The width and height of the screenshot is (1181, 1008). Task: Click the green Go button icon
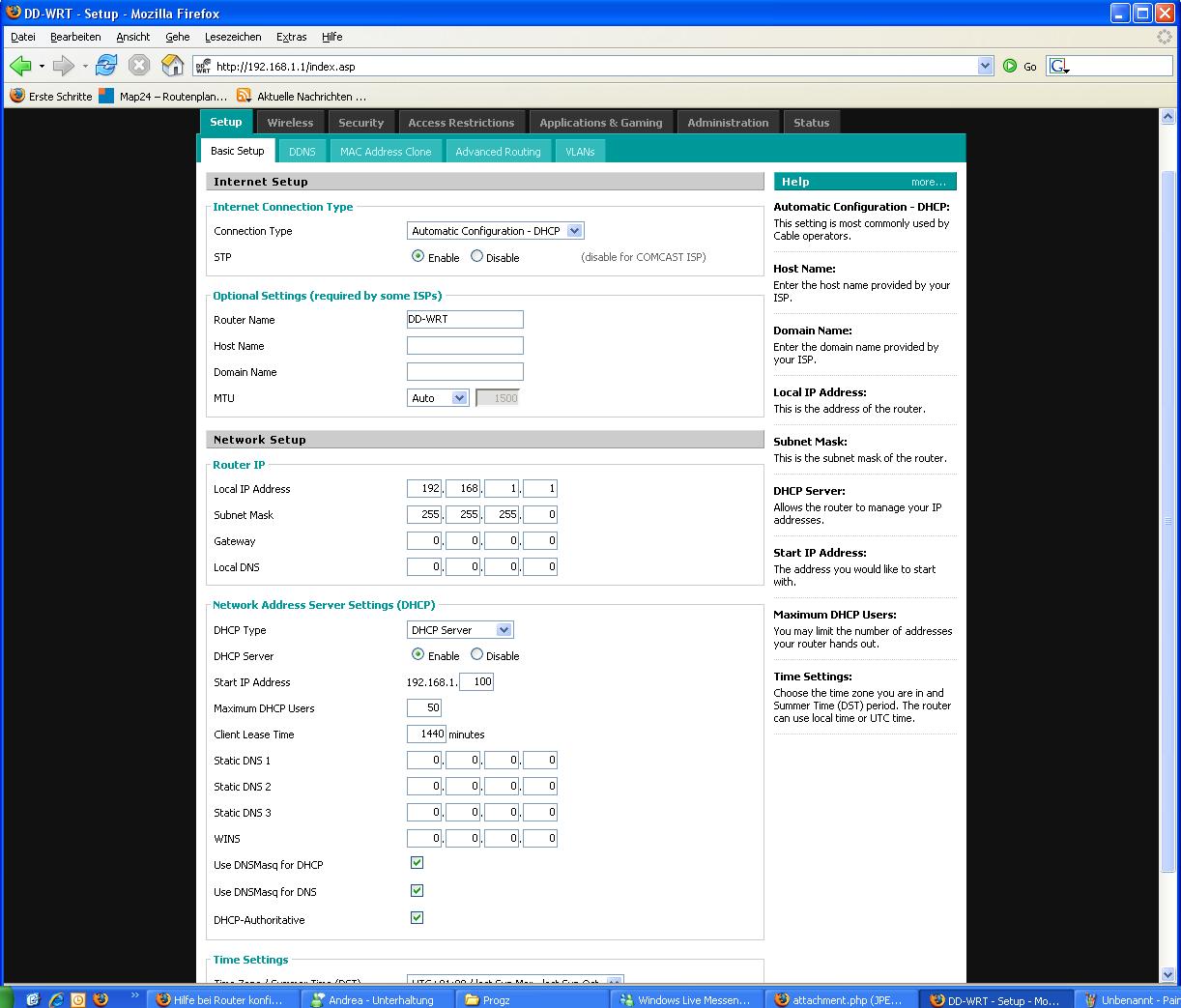click(x=1010, y=66)
